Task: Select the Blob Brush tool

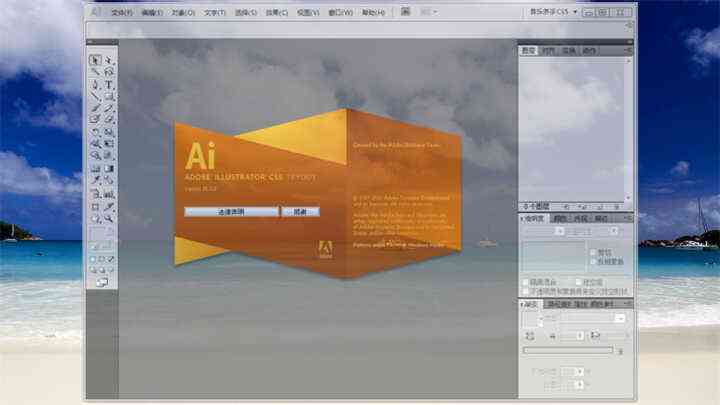Action: coord(96,120)
